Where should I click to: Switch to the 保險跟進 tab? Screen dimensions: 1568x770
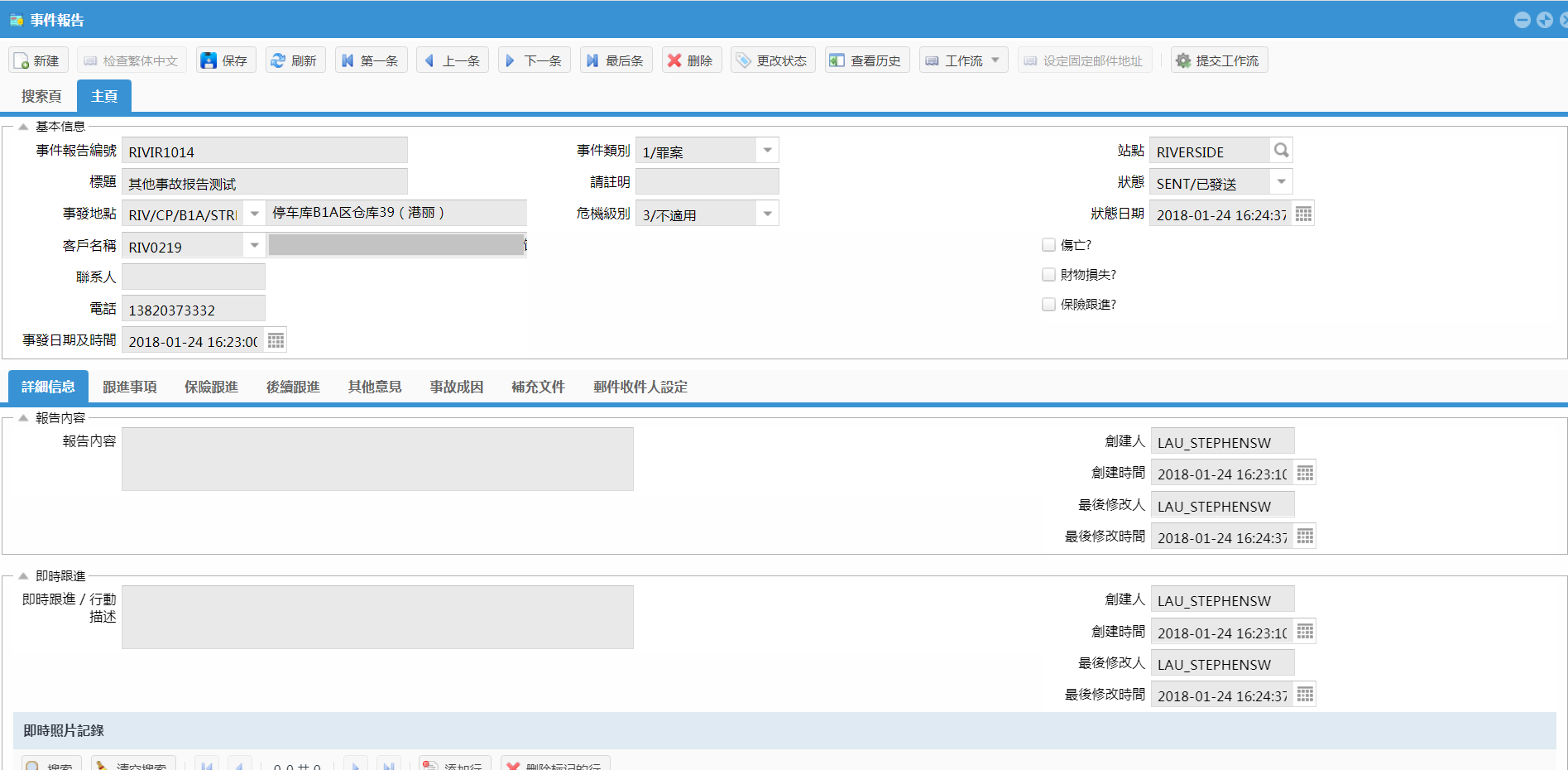tap(211, 387)
